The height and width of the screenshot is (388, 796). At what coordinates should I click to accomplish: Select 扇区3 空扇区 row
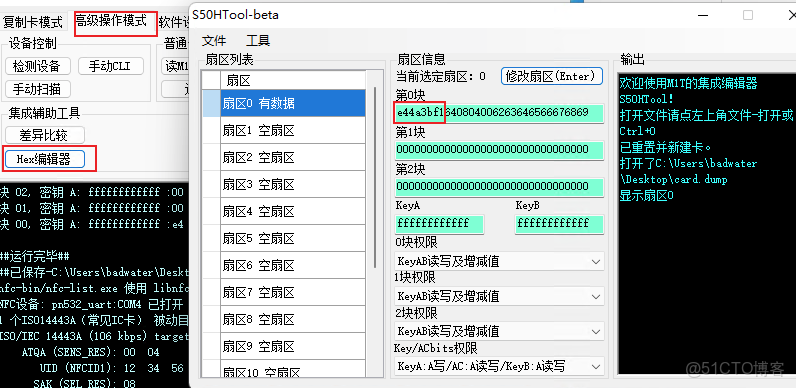[x=293, y=184]
